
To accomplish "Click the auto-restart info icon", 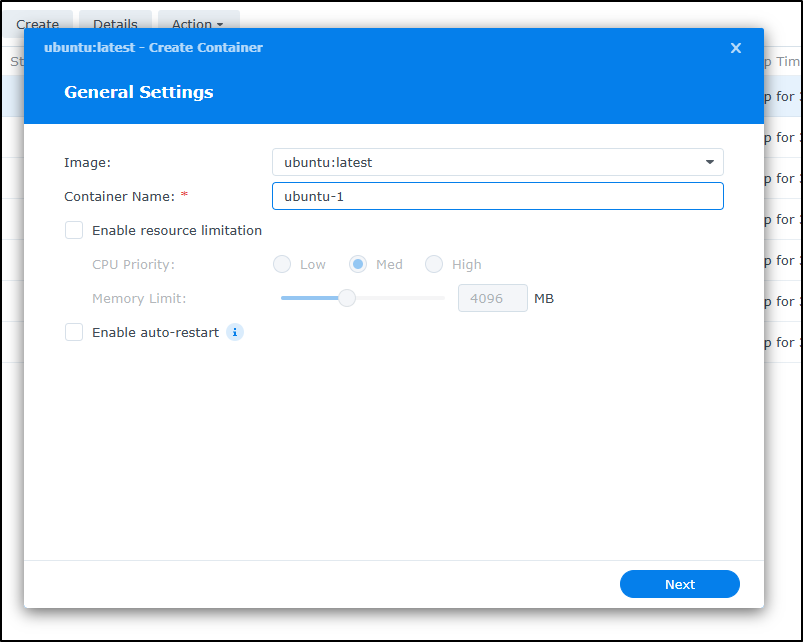I will coord(235,332).
